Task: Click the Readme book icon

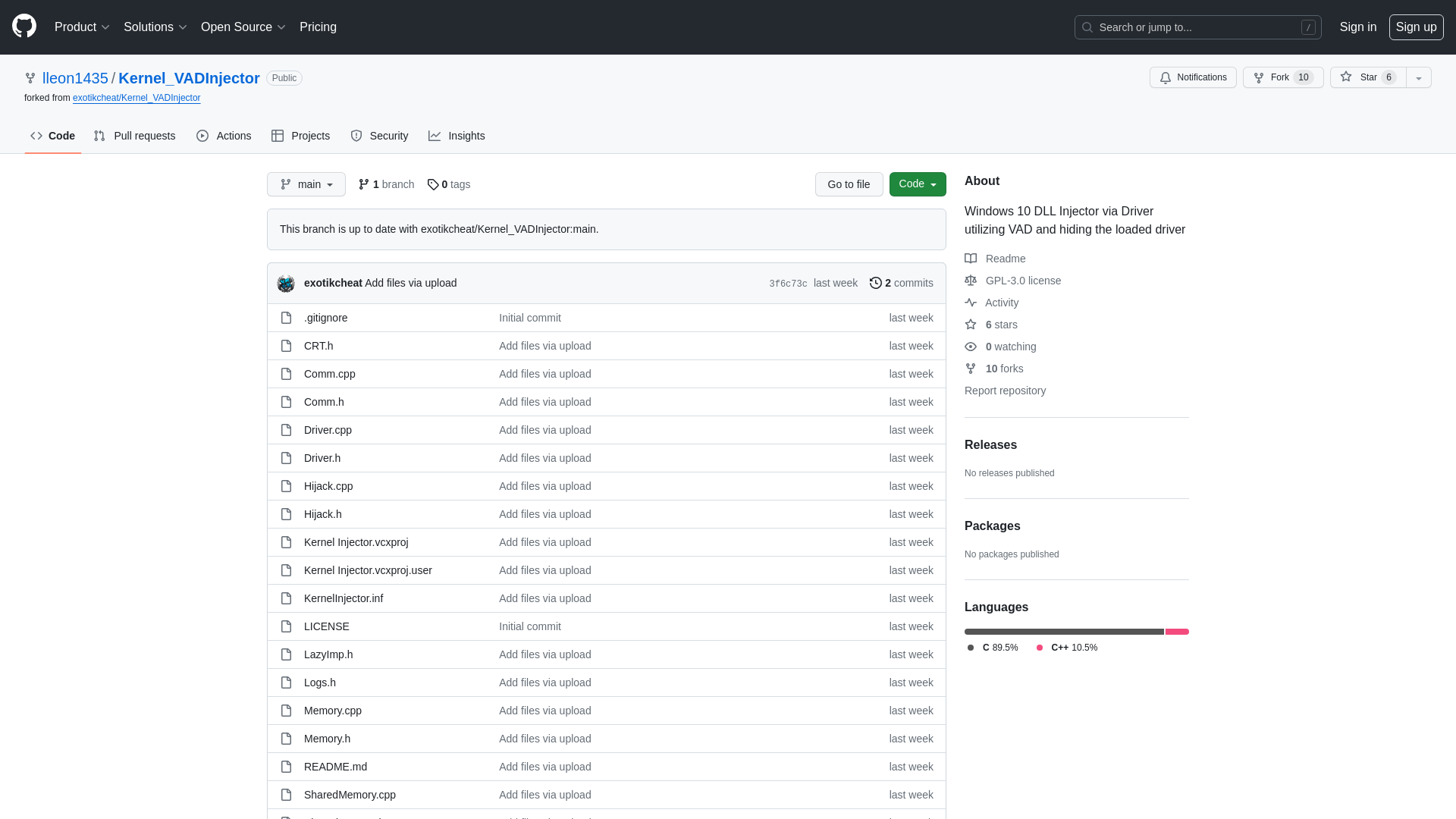Action: (971, 259)
